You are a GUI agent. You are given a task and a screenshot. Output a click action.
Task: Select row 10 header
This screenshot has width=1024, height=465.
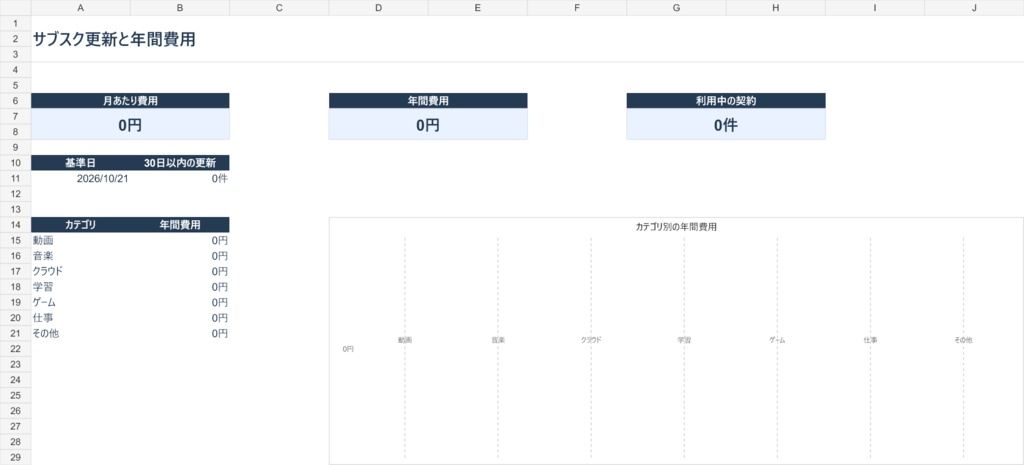coord(16,163)
